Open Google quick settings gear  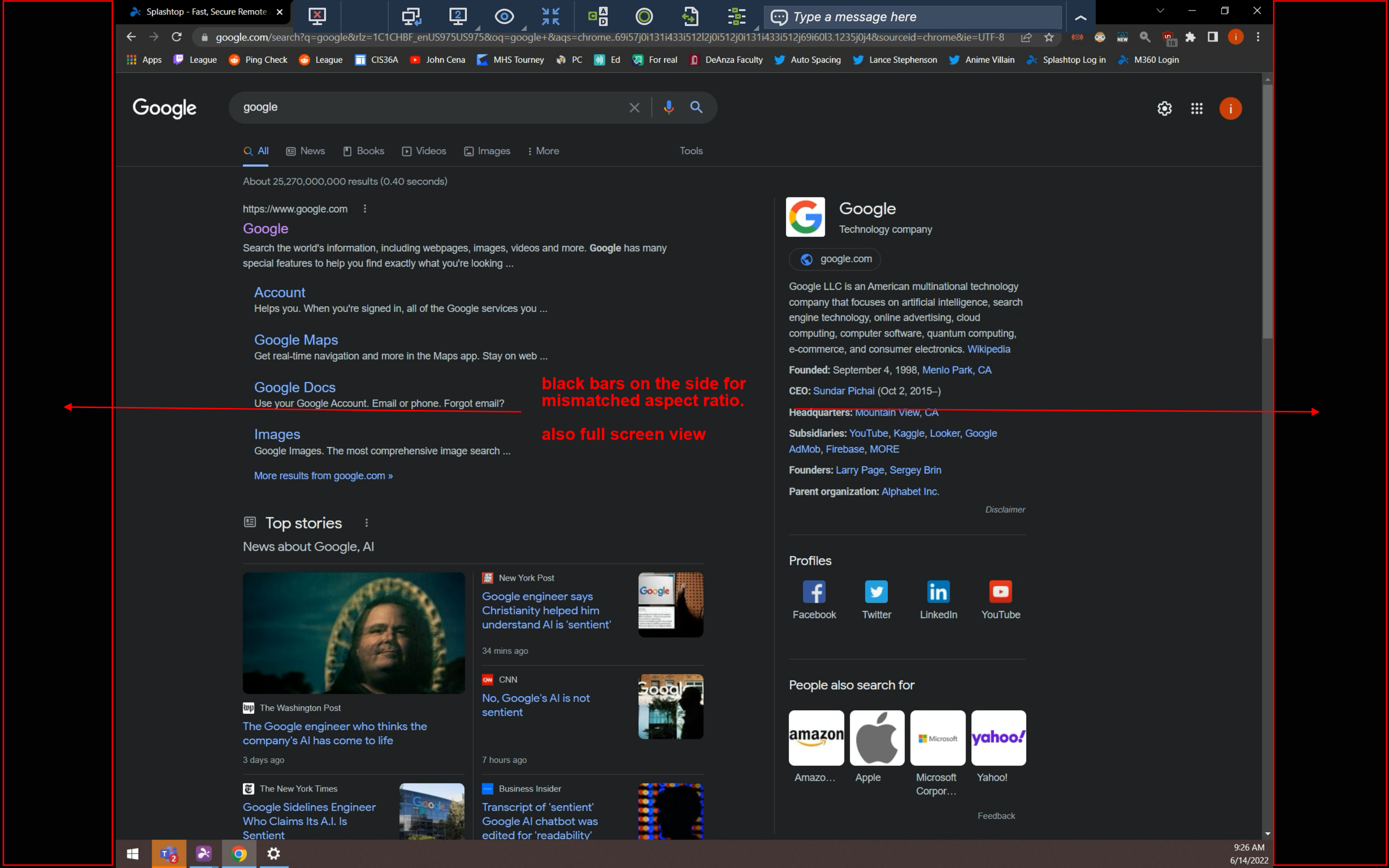pyautogui.click(x=1164, y=108)
